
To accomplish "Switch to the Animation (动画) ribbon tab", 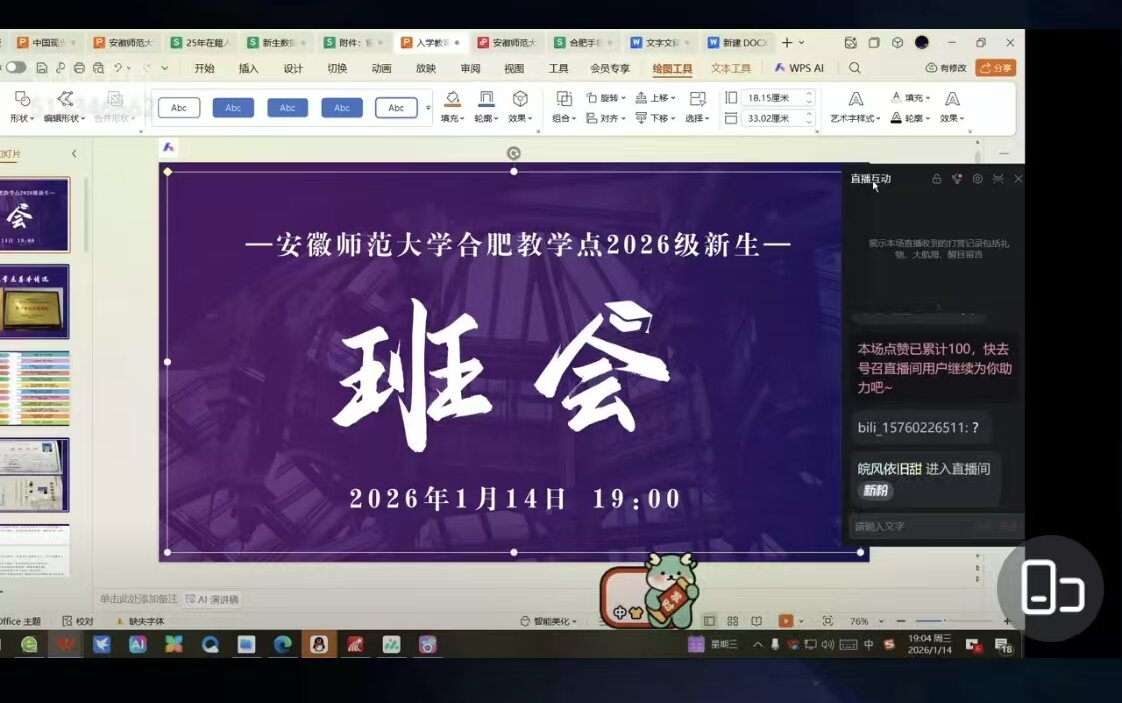I will 381,69.
